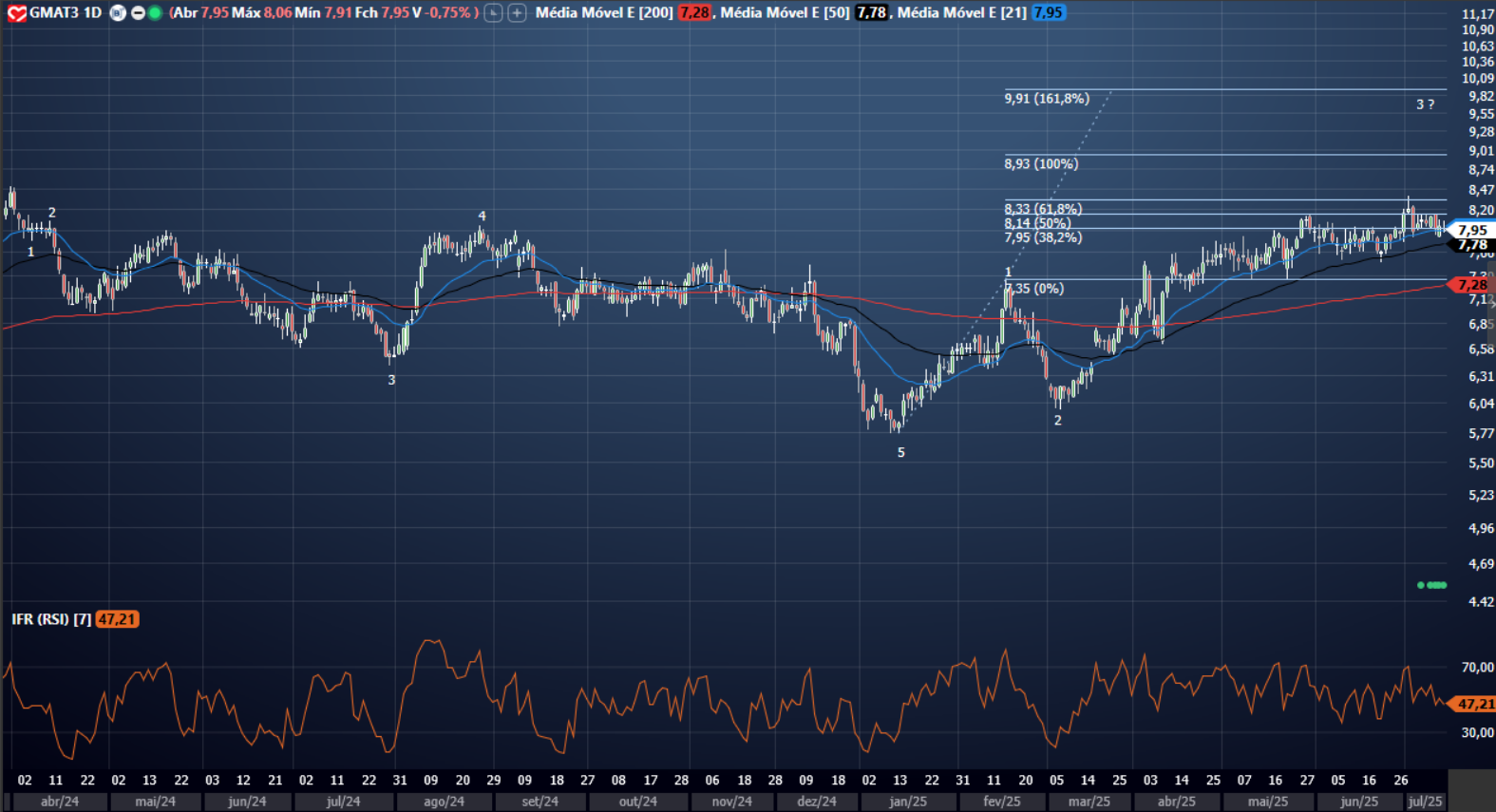Click the abr/24 month label on time axis
Screen dimensions: 1496x812
[x=60, y=802]
